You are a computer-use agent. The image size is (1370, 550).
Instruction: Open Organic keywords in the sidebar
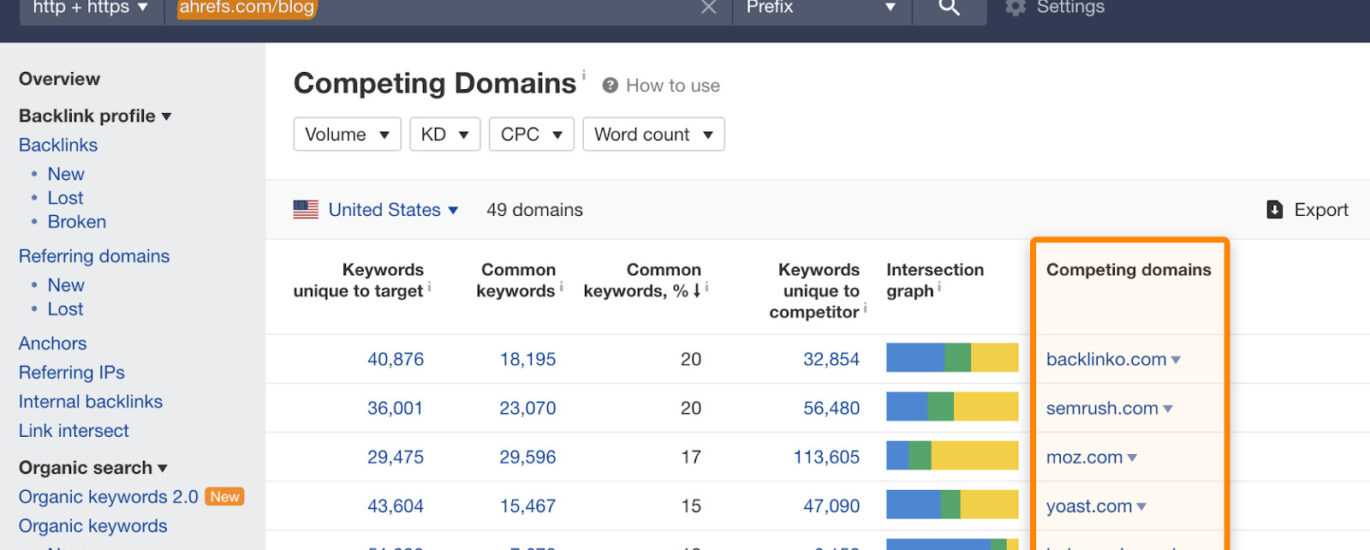point(93,526)
